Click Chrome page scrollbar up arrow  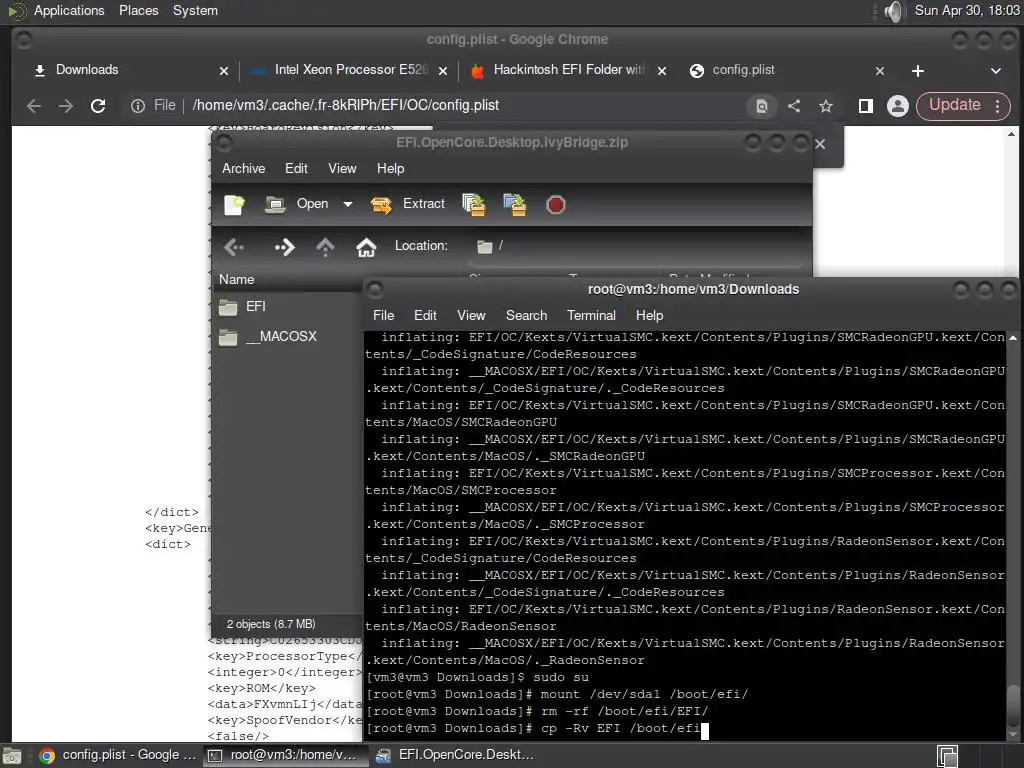coord(1012,133)
